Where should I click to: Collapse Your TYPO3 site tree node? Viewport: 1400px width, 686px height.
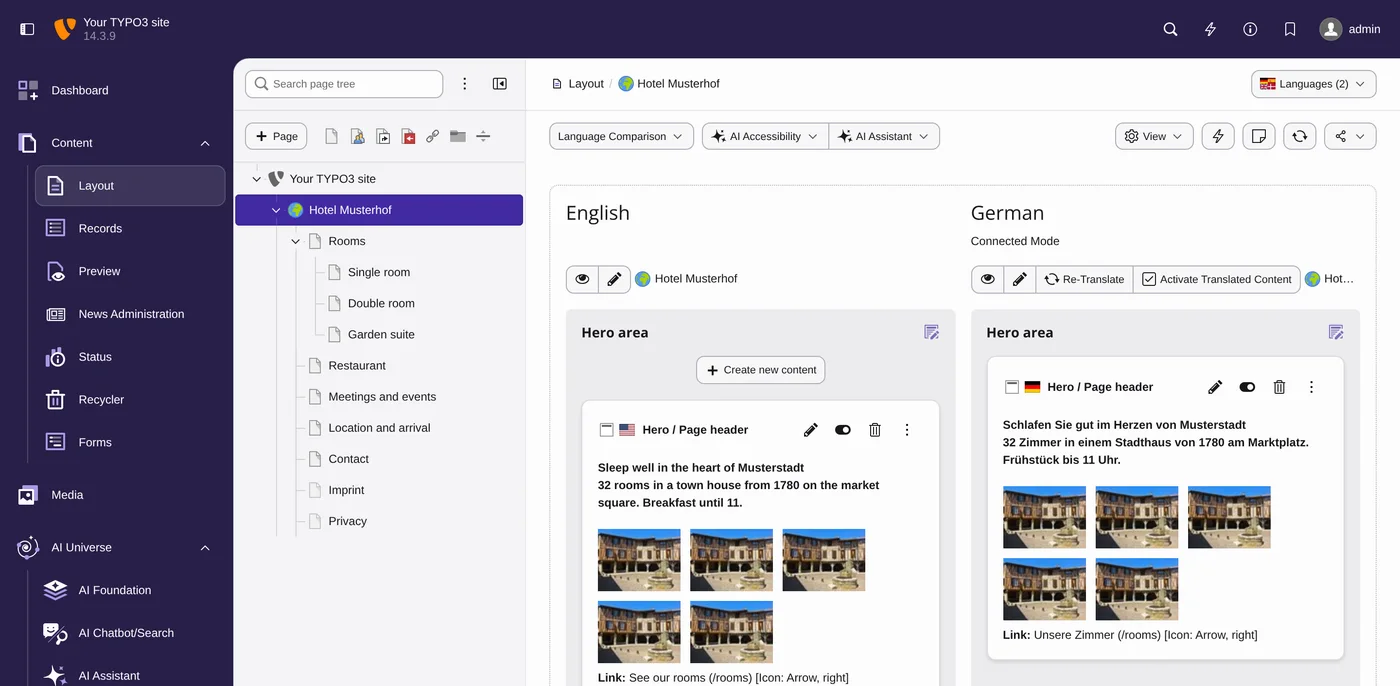tap(256, 179)
